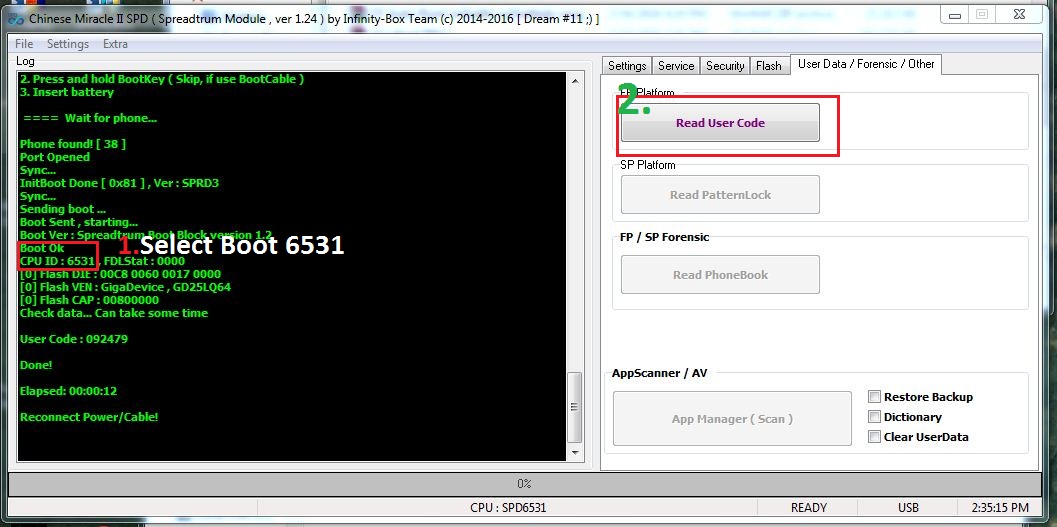Open the Extra menu
This screenshot has height=527, width=1057.
(x=115, y=44)
